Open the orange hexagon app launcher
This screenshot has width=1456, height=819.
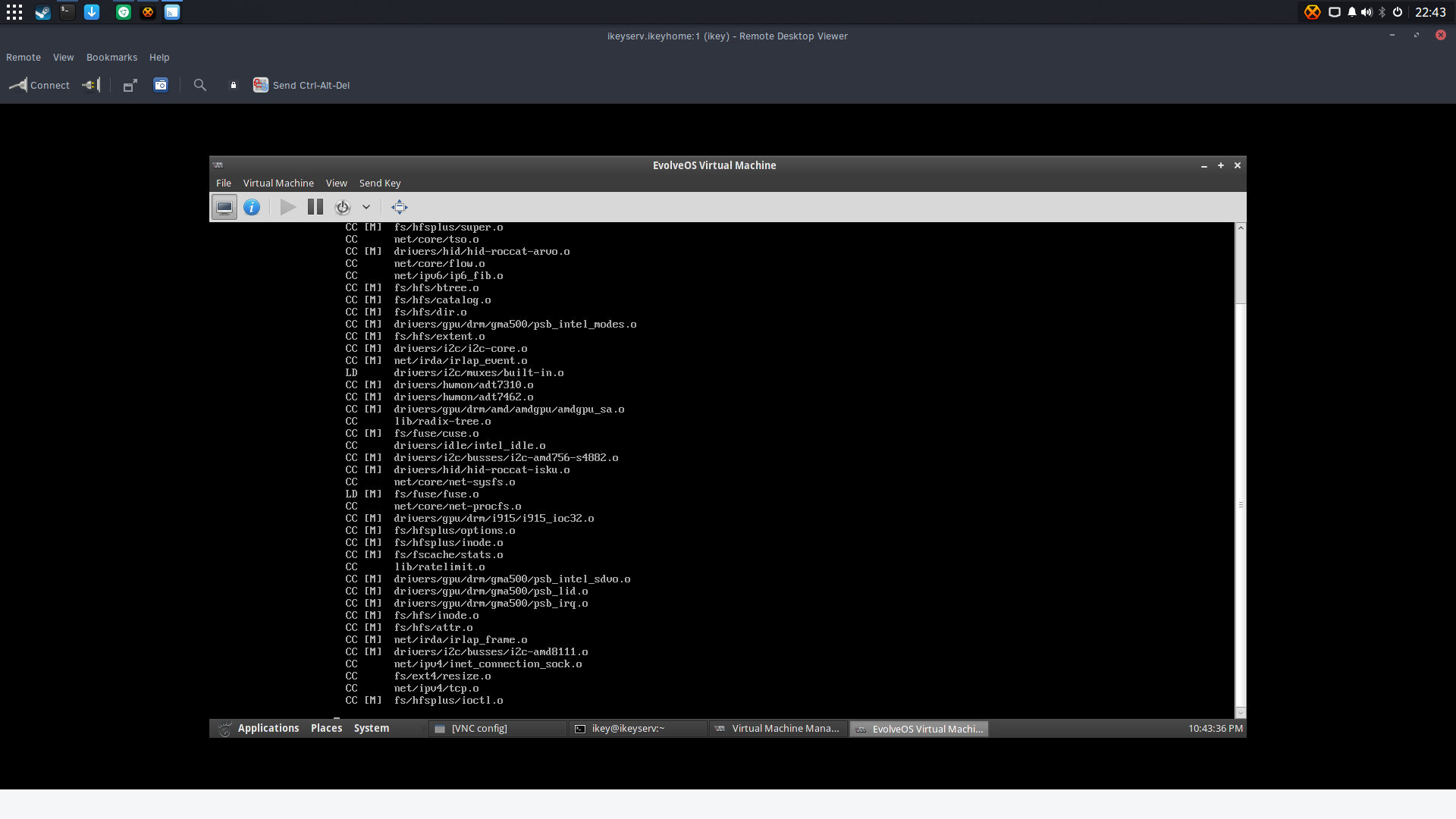tap(148, 12)
